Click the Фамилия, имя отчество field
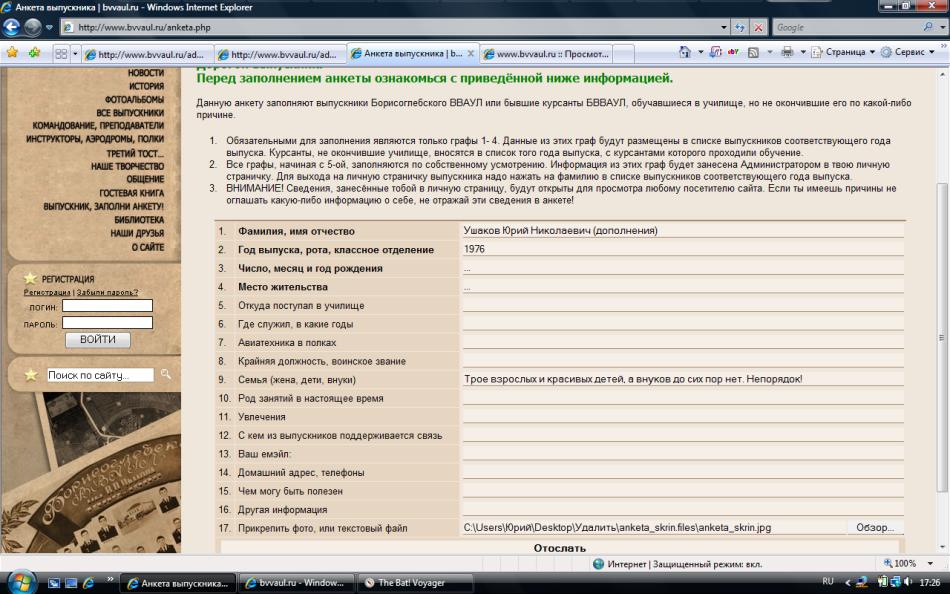Screen dimensions: 950x594 (x=683, y=230)
